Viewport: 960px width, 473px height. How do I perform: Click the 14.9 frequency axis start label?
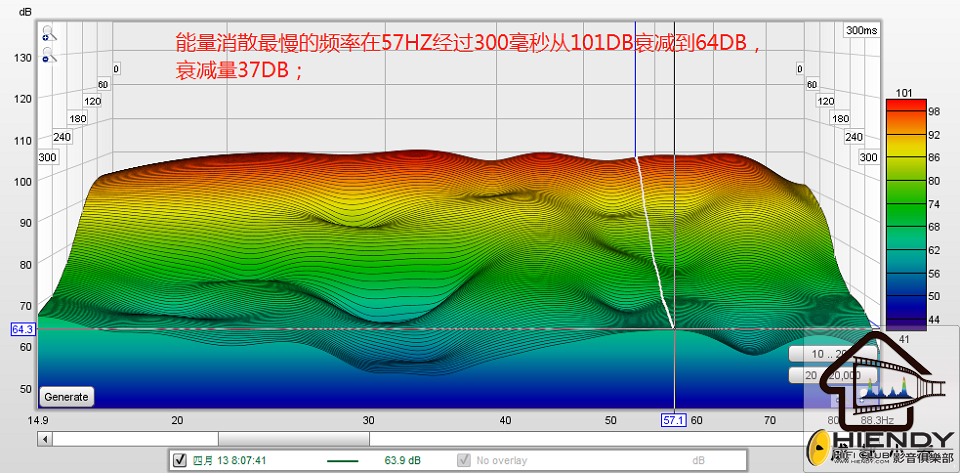(38, 420)
